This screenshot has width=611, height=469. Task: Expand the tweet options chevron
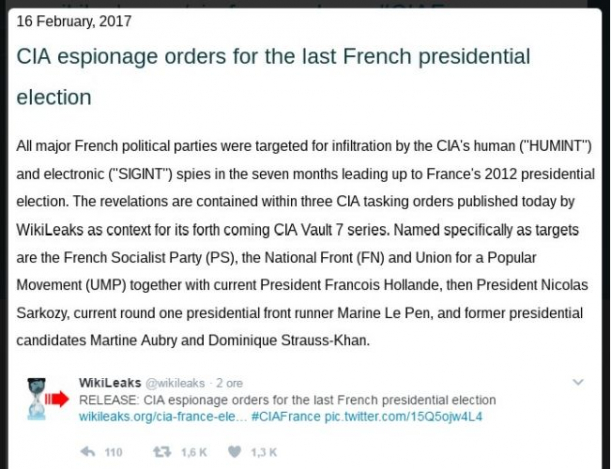(578, 383)
